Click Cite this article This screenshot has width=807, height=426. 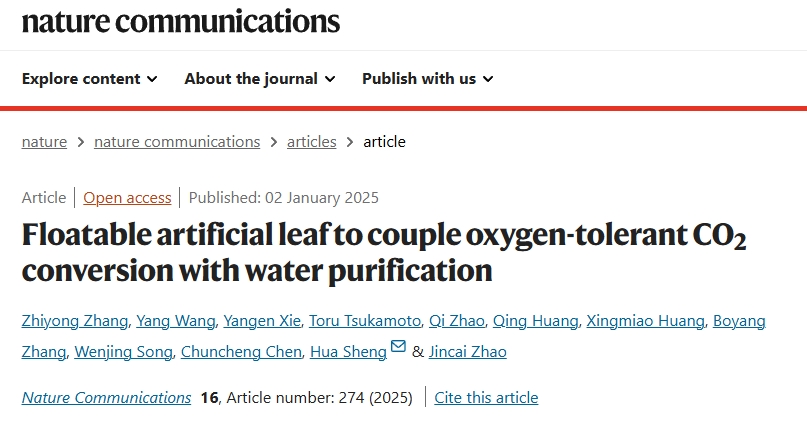(x=486, y=397)
